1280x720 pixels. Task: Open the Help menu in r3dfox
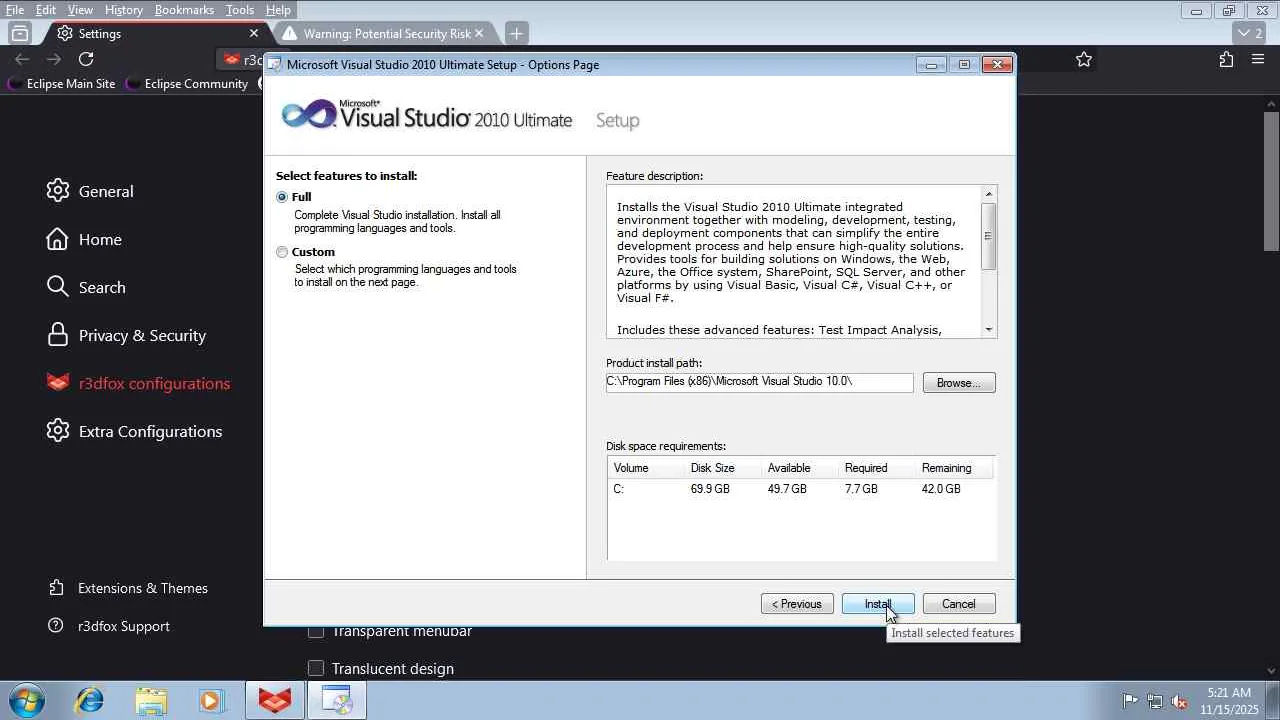[278, 10]
